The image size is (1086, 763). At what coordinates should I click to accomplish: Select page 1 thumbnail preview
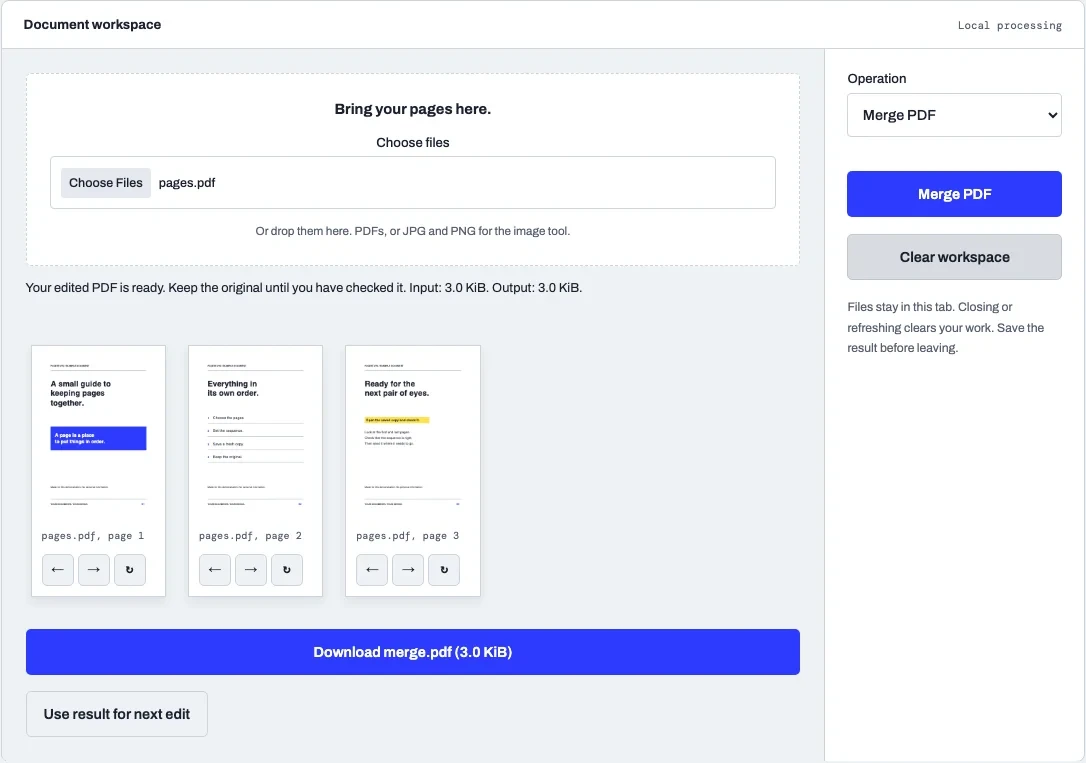[x=98, y=437]
